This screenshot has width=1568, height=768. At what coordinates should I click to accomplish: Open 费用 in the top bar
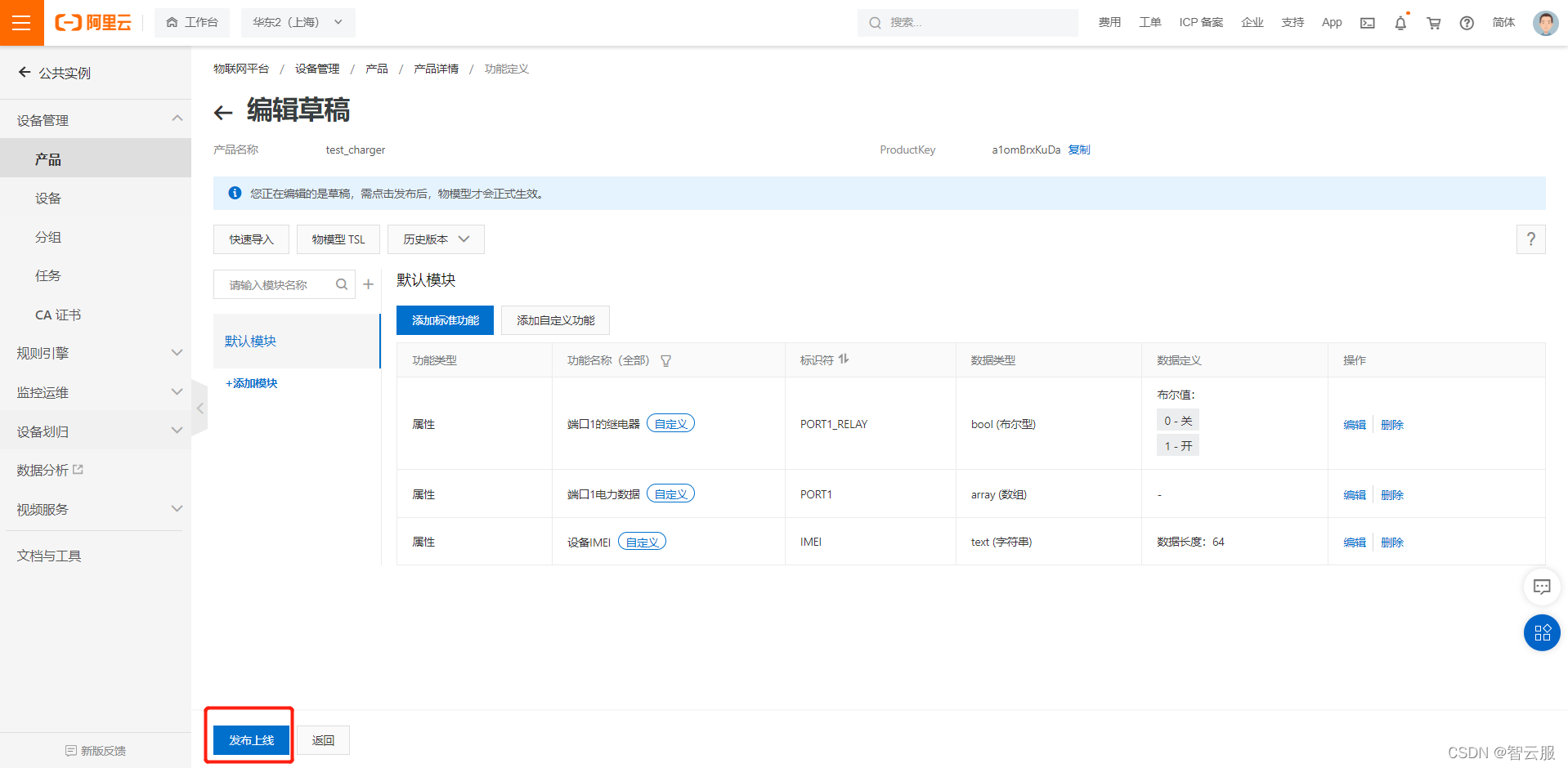tap(1109, 23)
